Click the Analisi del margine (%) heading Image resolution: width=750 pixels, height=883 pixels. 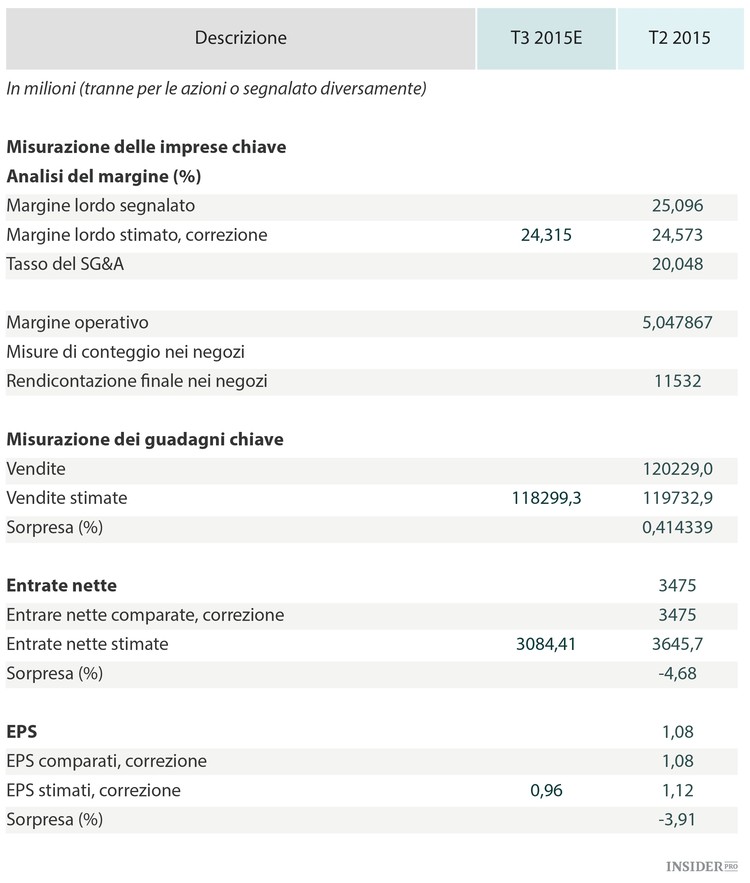pyautogui.click(x=104, y=177)
